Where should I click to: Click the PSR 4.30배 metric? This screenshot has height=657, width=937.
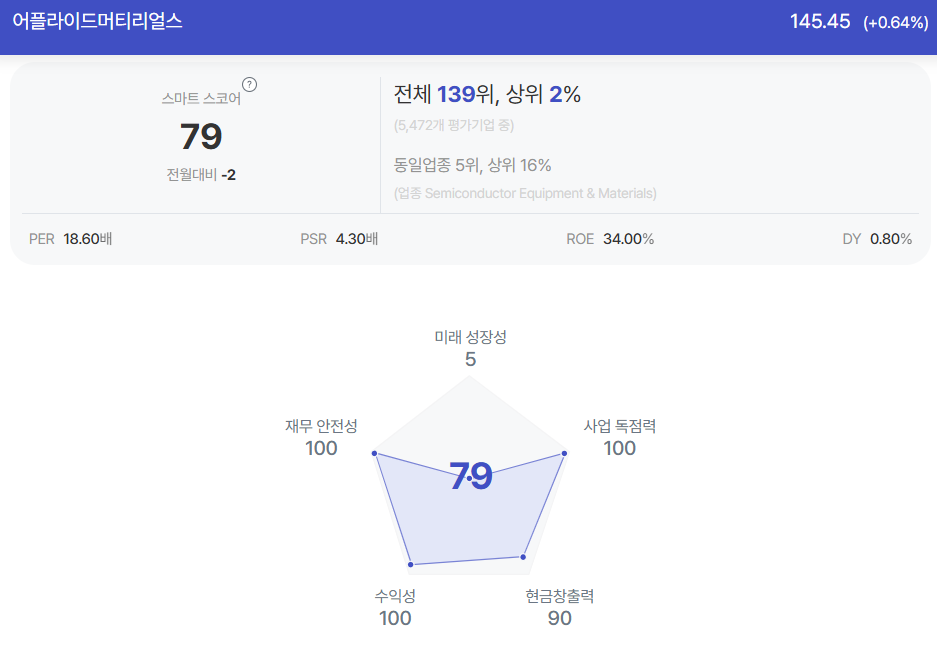point(339,239)
